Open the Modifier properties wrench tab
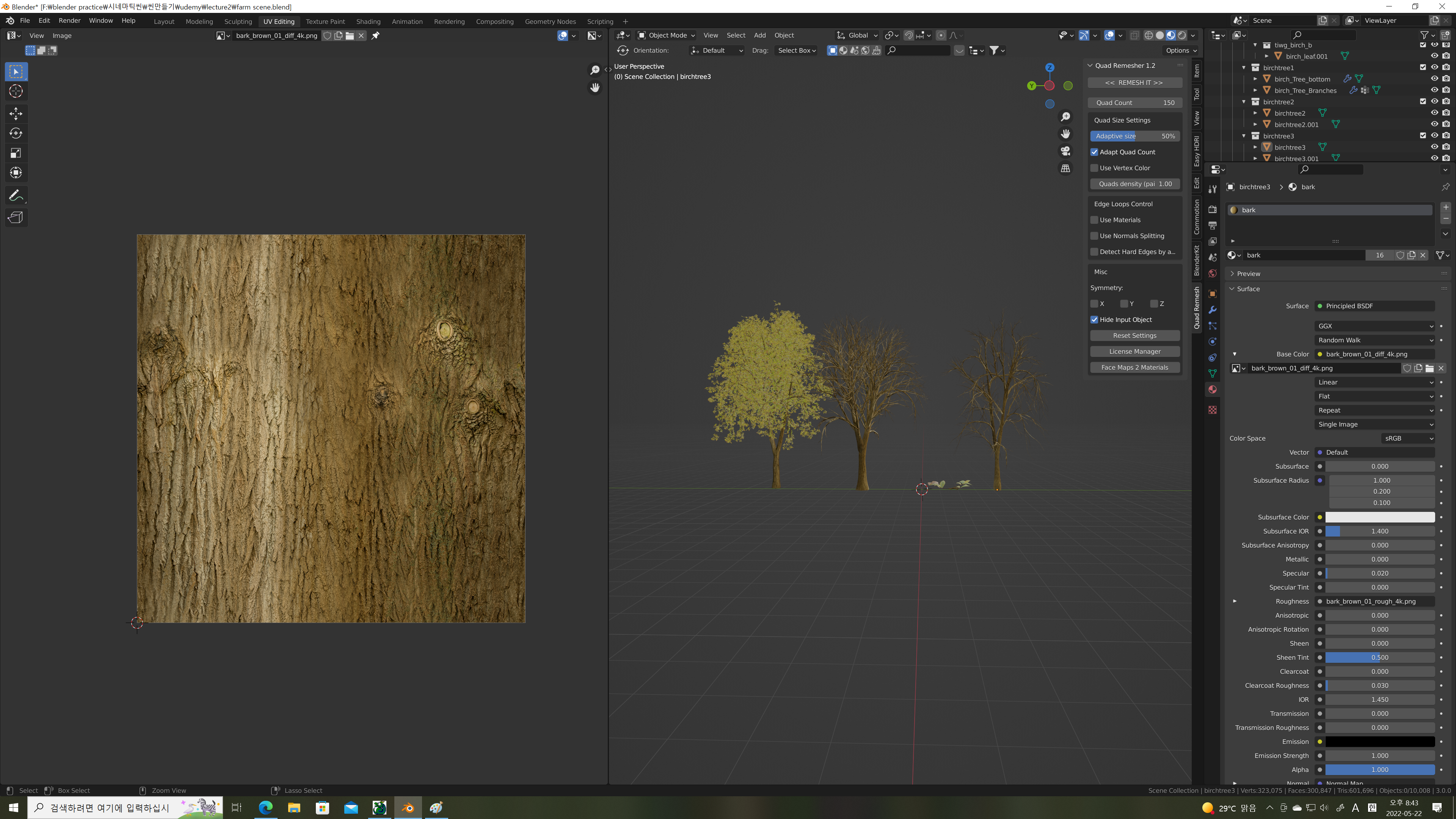Screen dimensions: 1456x819 tap(1213, 310)
